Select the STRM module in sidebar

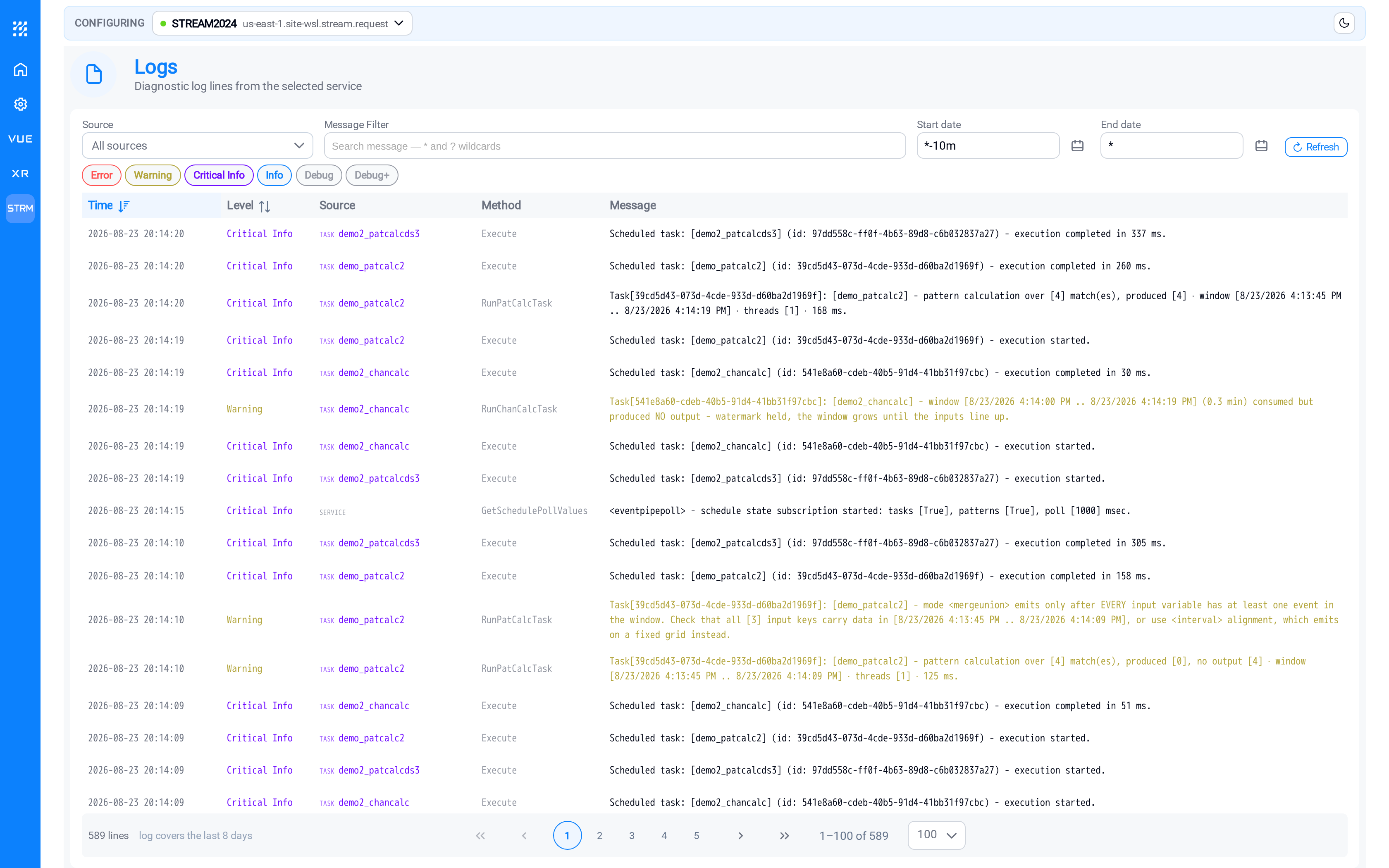point(20,208)
